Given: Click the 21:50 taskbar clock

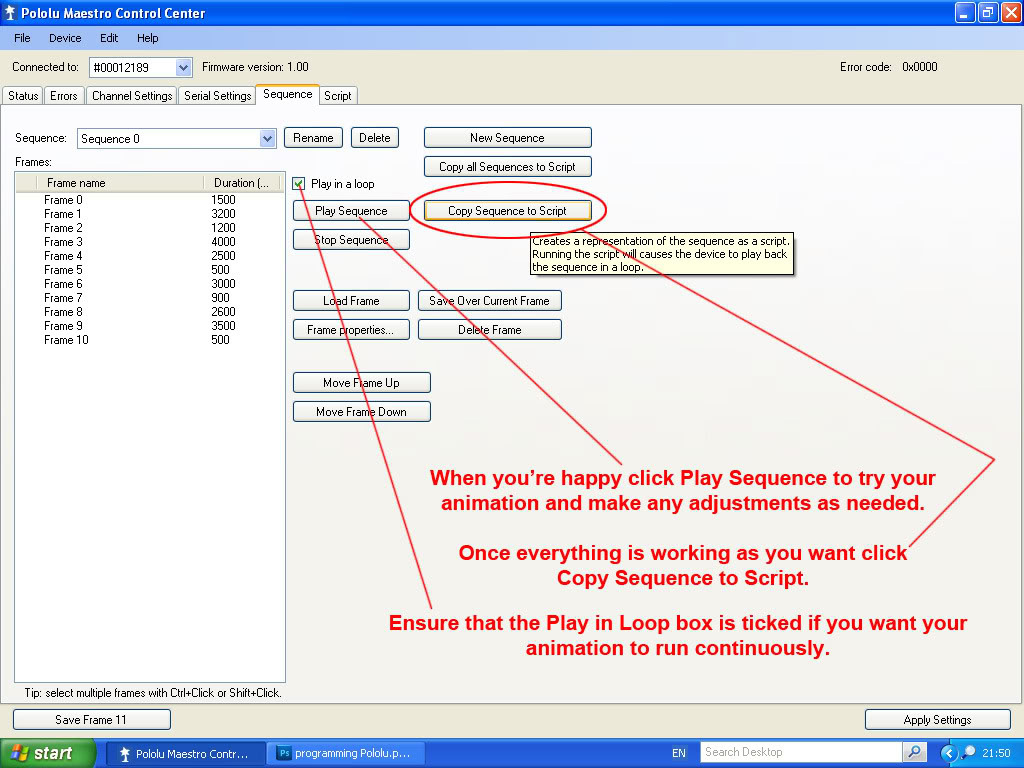Looking at the screenshot, I should (x=996, y=753).
